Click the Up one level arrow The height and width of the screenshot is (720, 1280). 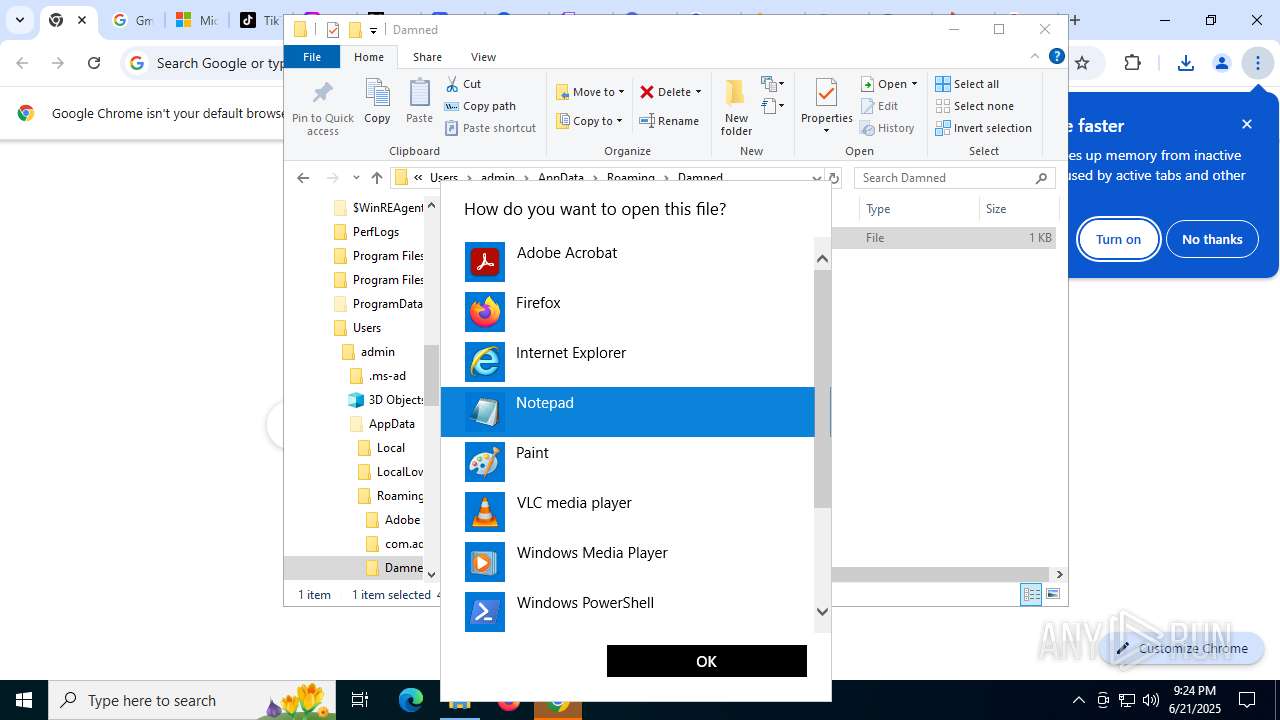pyautogui.click(x=376, y=178)
